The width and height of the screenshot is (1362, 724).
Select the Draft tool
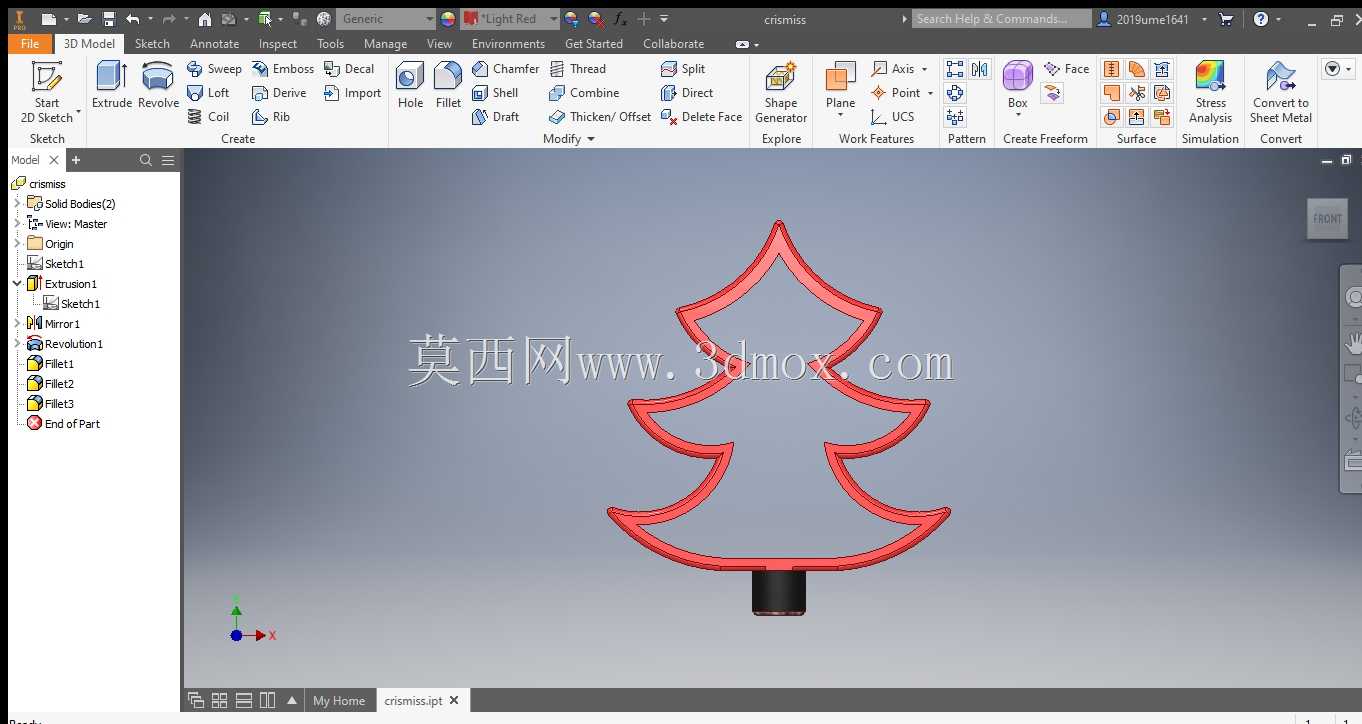[495, 117]
